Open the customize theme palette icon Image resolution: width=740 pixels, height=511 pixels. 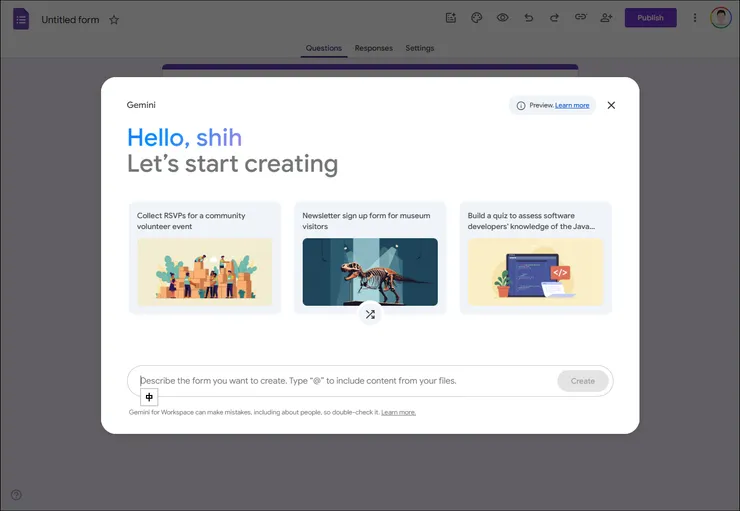point(477,18)
